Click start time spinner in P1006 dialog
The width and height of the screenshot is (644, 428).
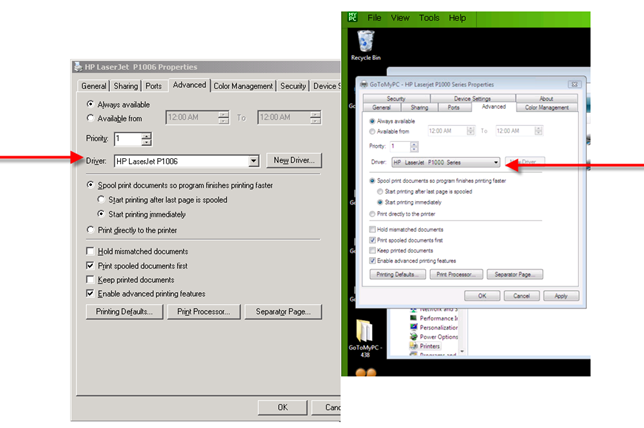pyautogui.click(x=223, y=117)
